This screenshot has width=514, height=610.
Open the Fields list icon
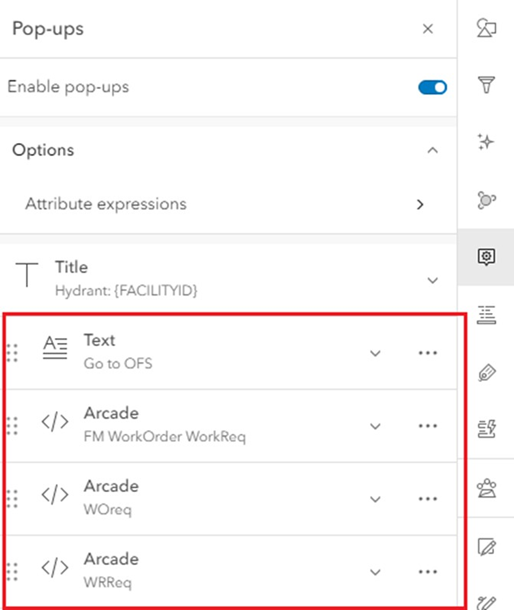pyautogui.click(x=486, y=315)
